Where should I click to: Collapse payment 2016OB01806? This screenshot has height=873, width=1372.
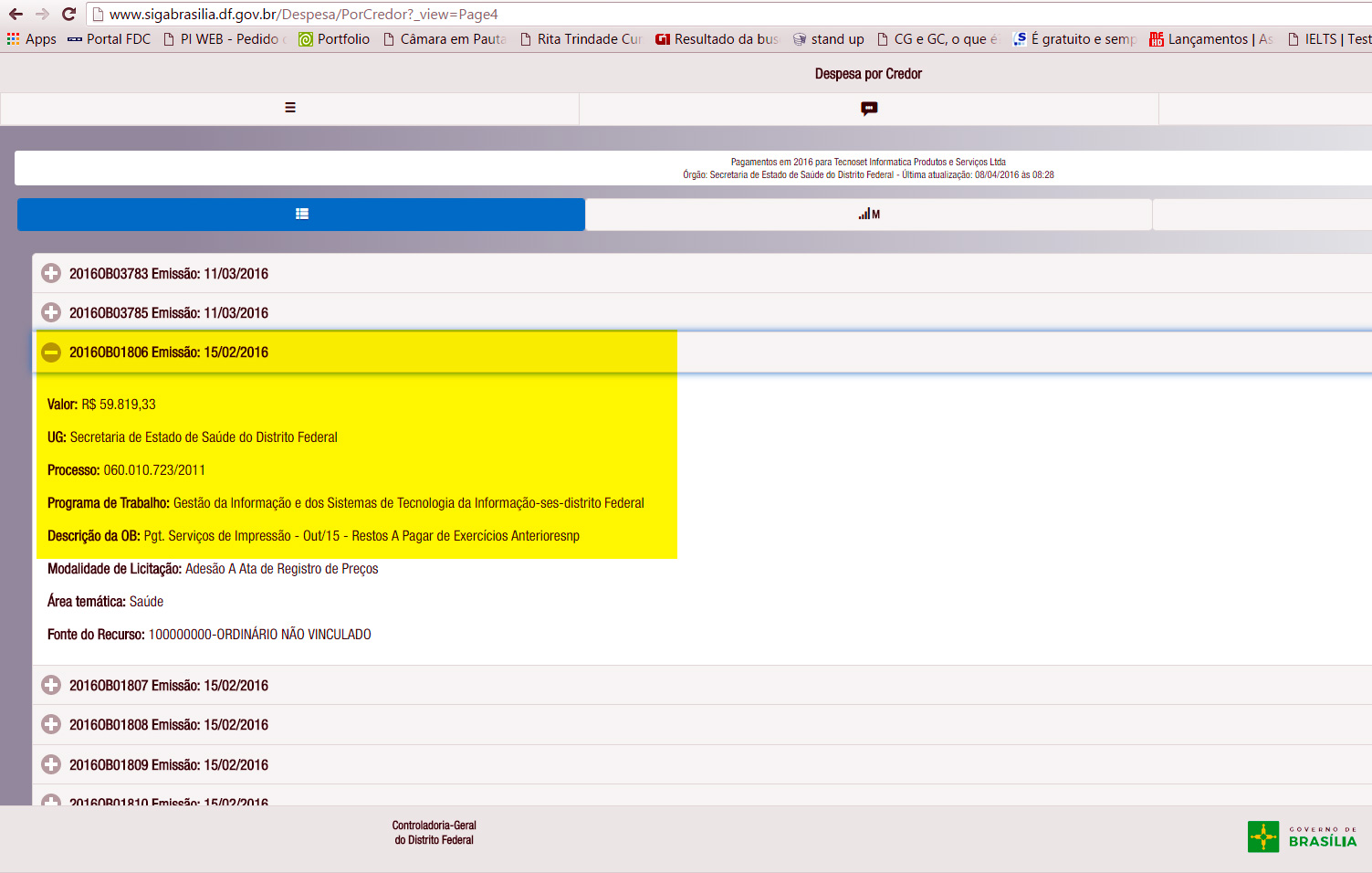[51, 352]
